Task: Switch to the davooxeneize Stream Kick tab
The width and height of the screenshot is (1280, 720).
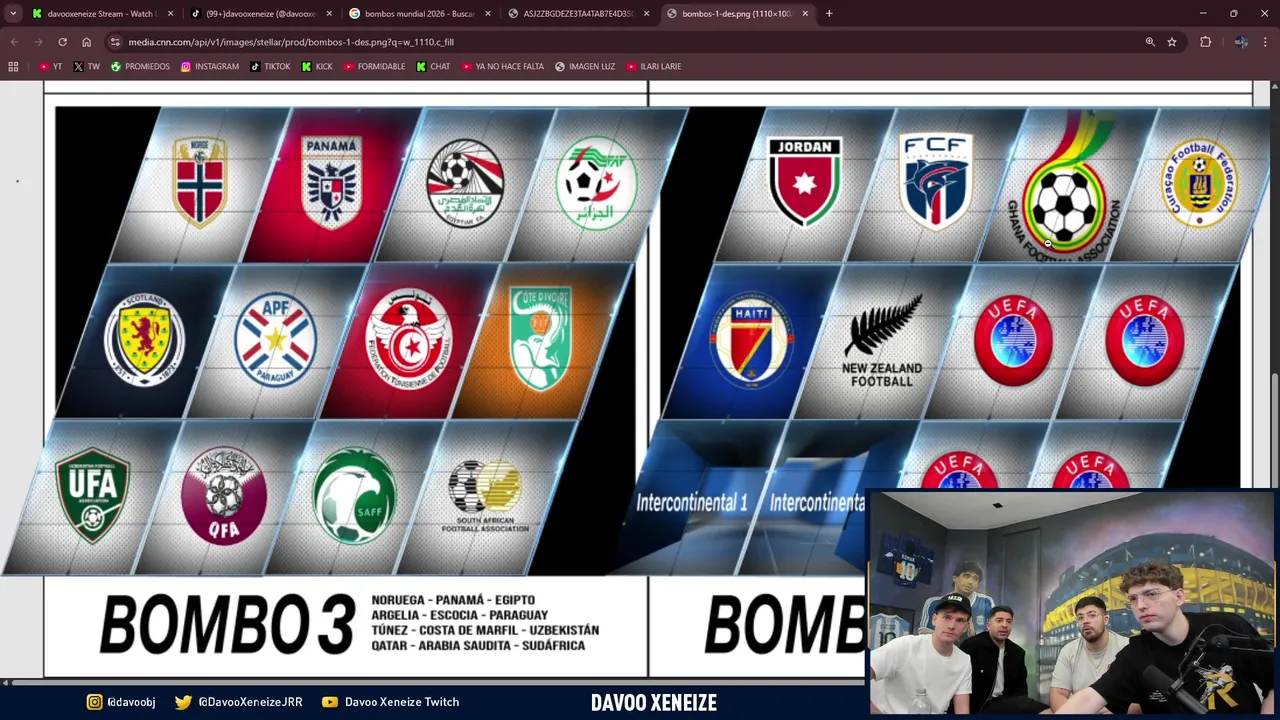Action: click(x=101, y=14)
